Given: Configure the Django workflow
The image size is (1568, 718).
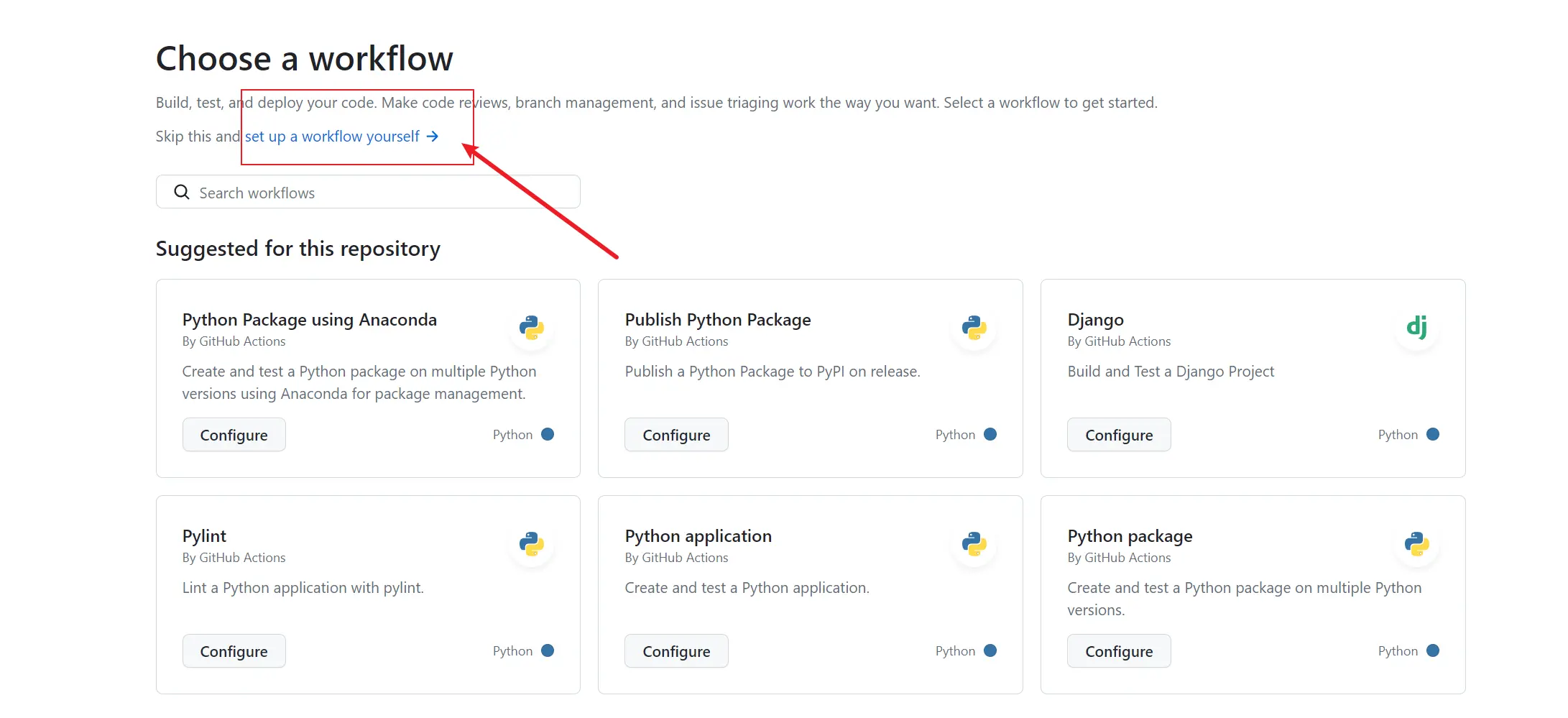Looking at the screenshot, I should (x=1119, y=435).
